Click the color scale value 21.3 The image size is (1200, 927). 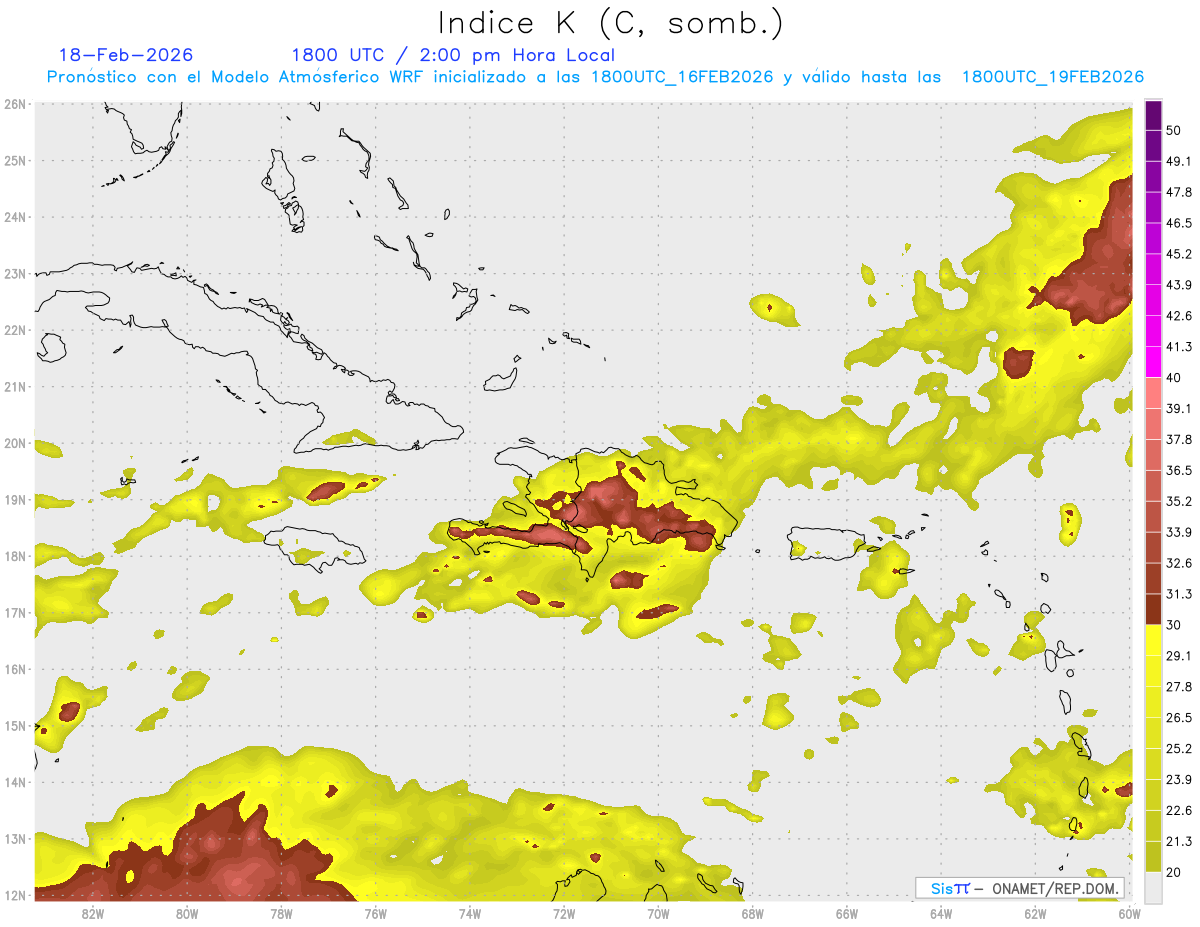1178,842
